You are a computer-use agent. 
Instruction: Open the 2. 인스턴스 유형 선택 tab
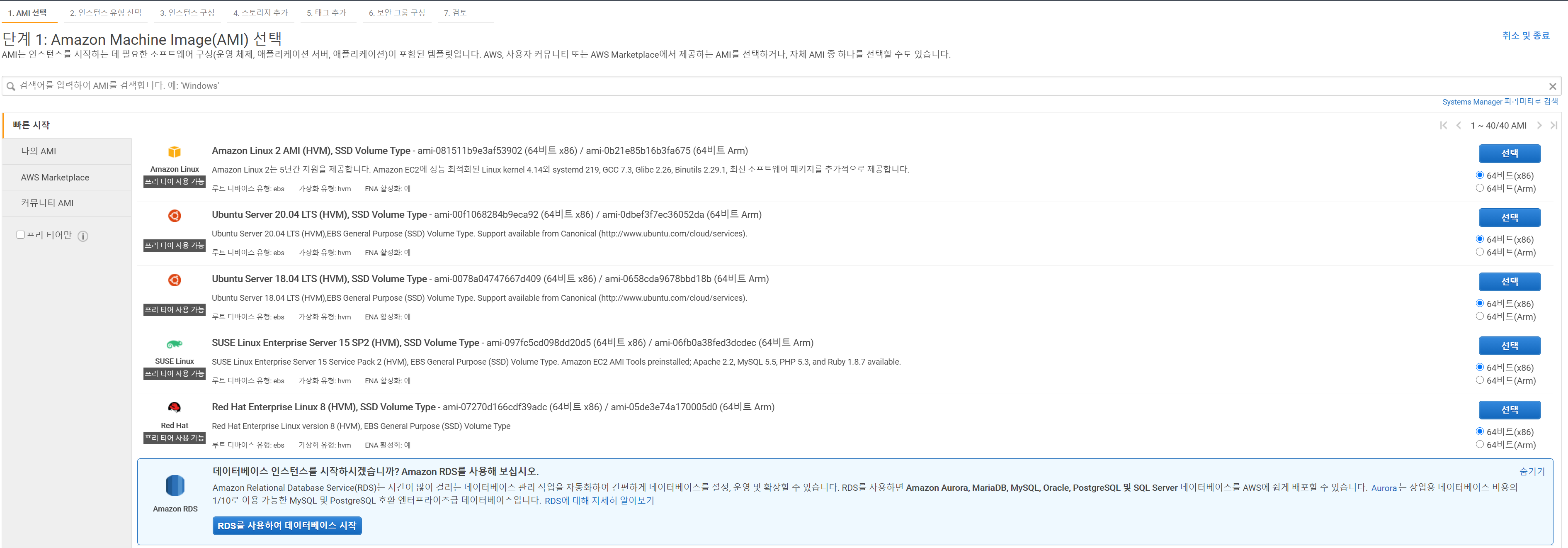pos(105,13)
